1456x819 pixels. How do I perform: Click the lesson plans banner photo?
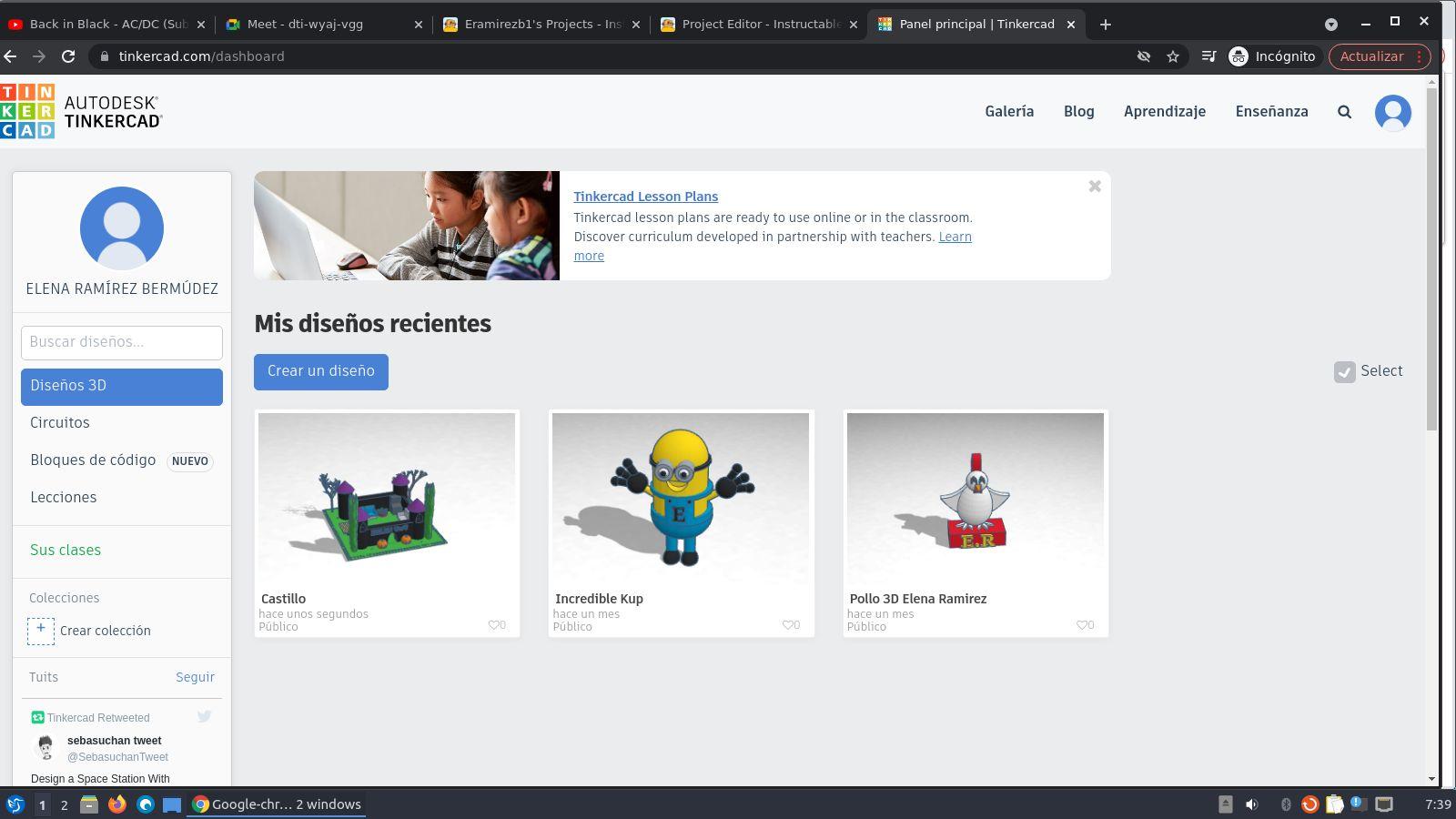pos(407,226)
